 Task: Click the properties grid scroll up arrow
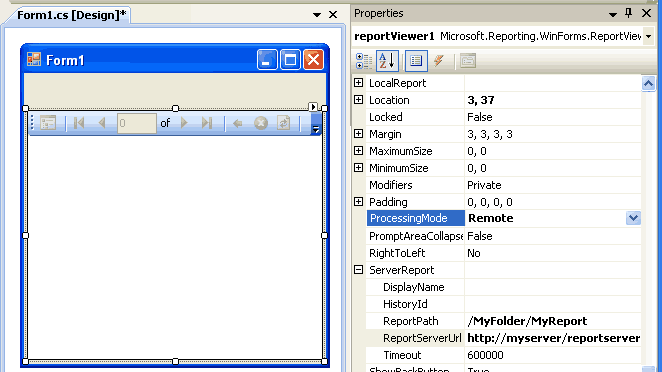point(648,83)
